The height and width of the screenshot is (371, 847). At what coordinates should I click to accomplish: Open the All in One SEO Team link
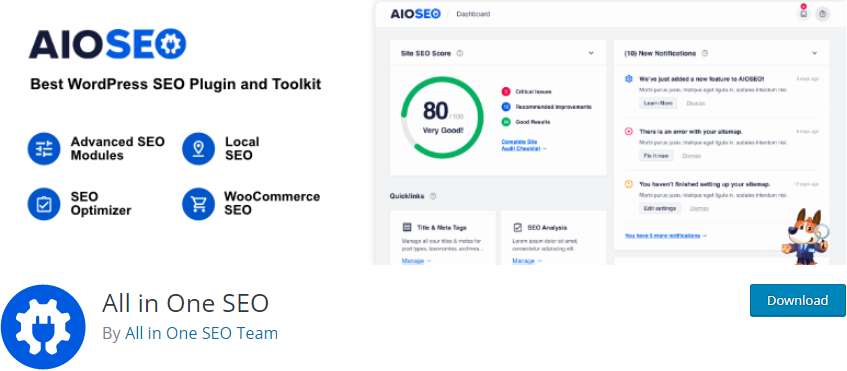coord(201,333)
